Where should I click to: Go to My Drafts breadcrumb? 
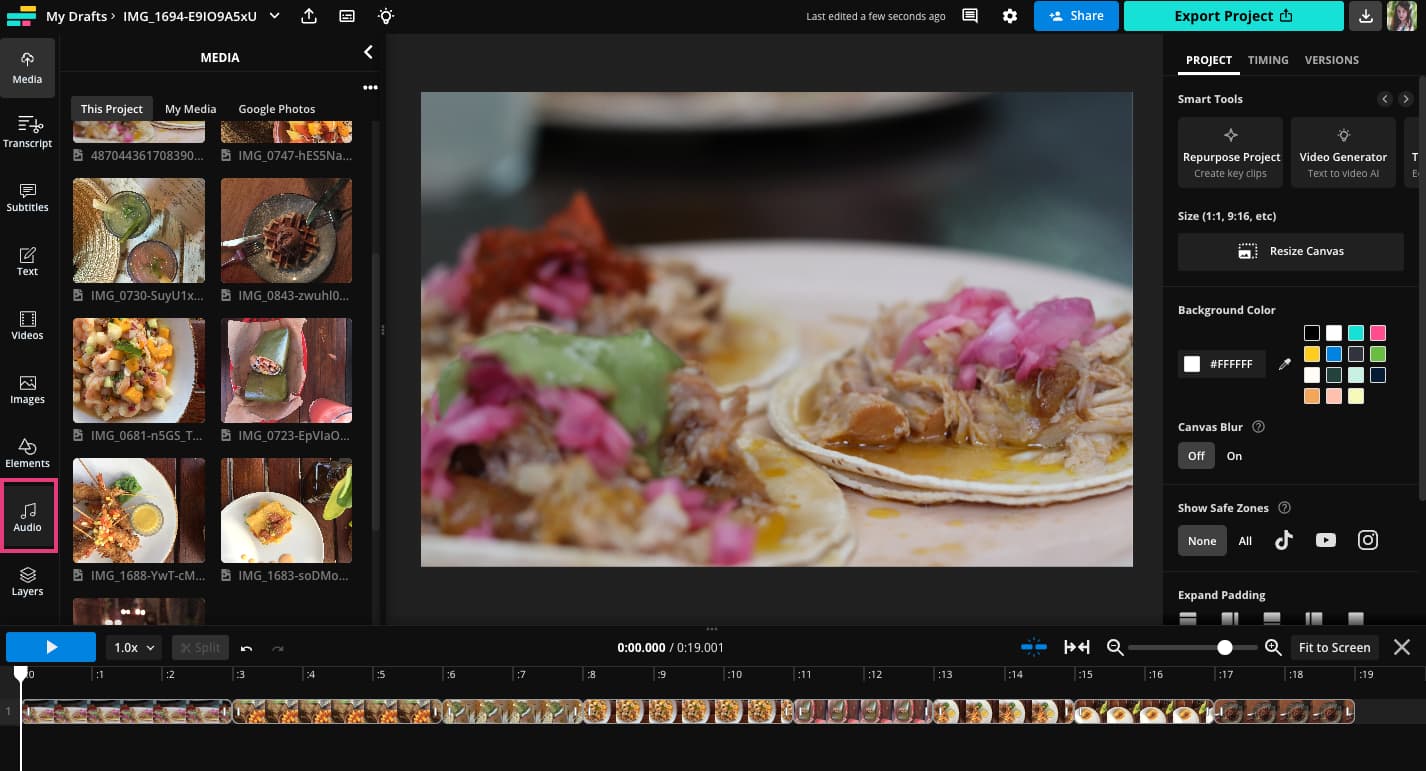tap(76, 16)
